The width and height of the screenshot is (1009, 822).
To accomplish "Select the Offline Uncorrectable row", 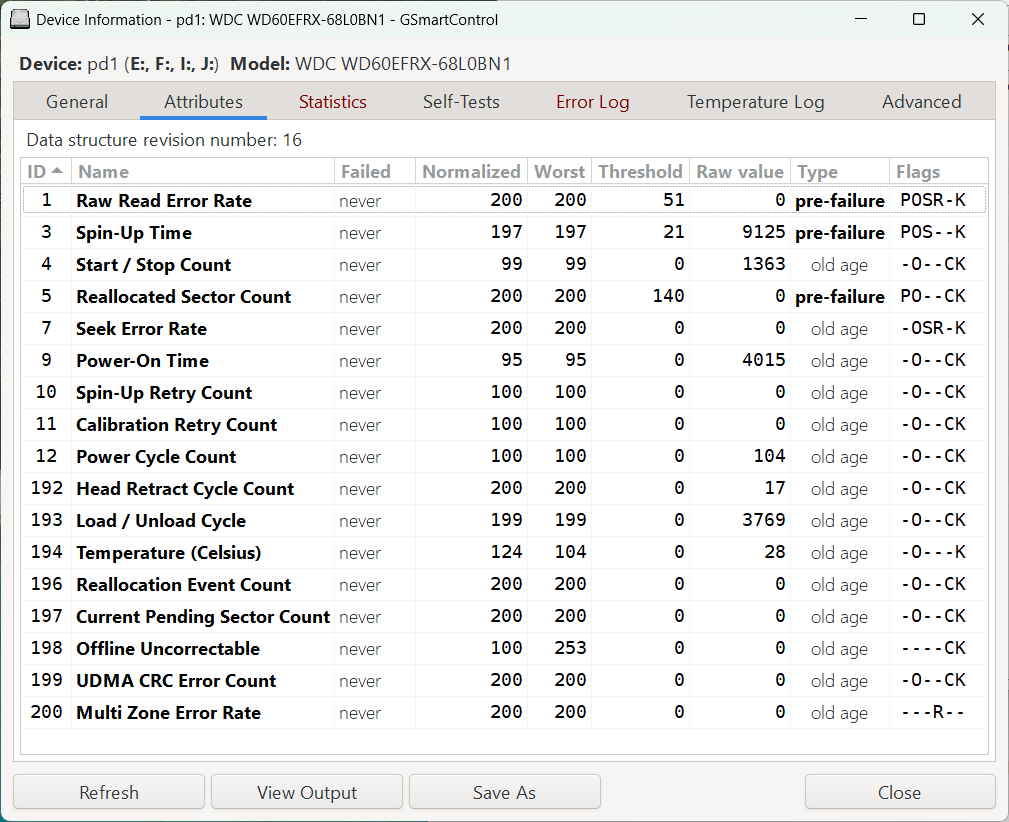I will tap(504, 648).
